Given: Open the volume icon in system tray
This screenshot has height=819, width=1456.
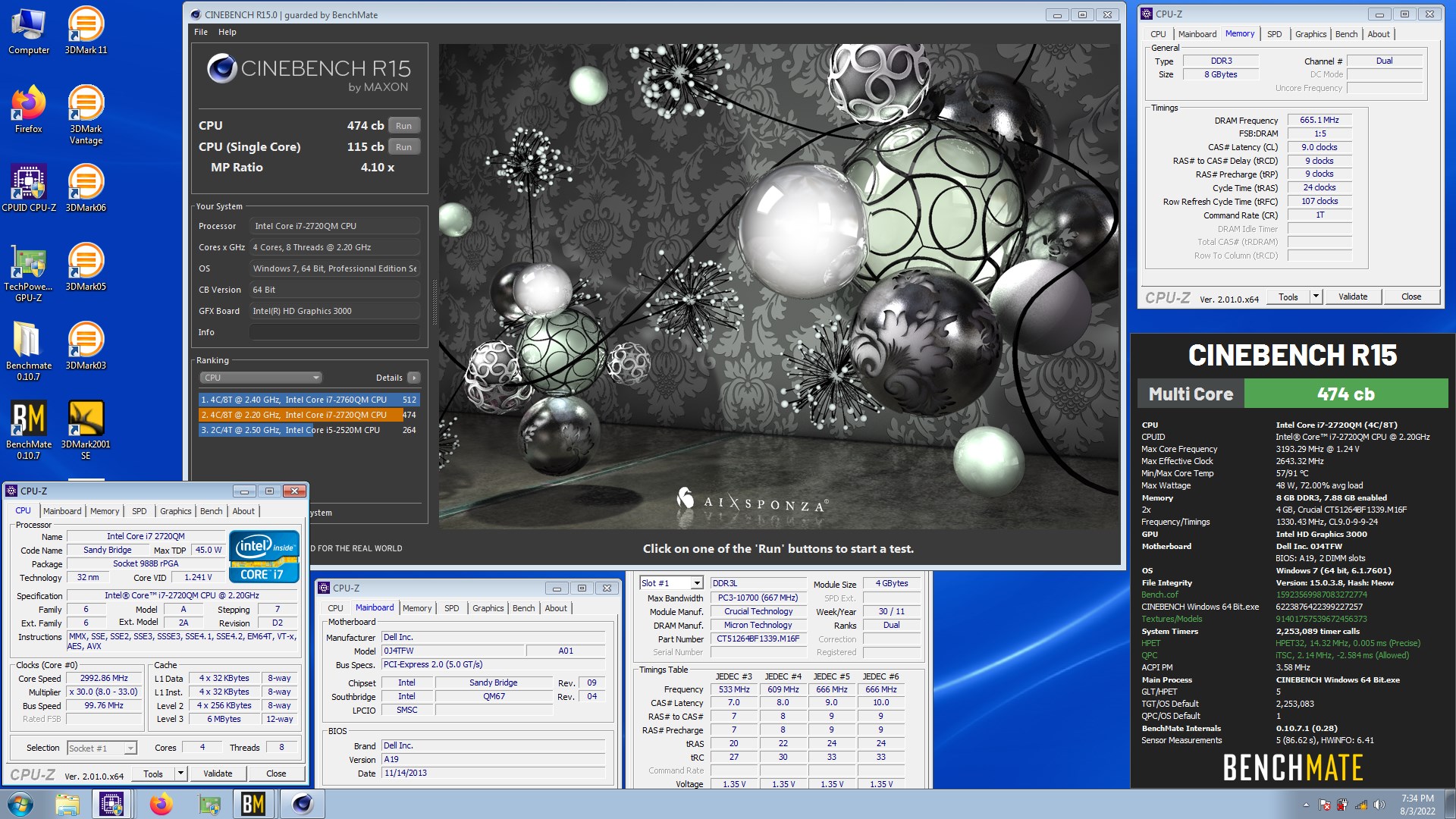Looking at the screenshot, I should coord(1379,805).
